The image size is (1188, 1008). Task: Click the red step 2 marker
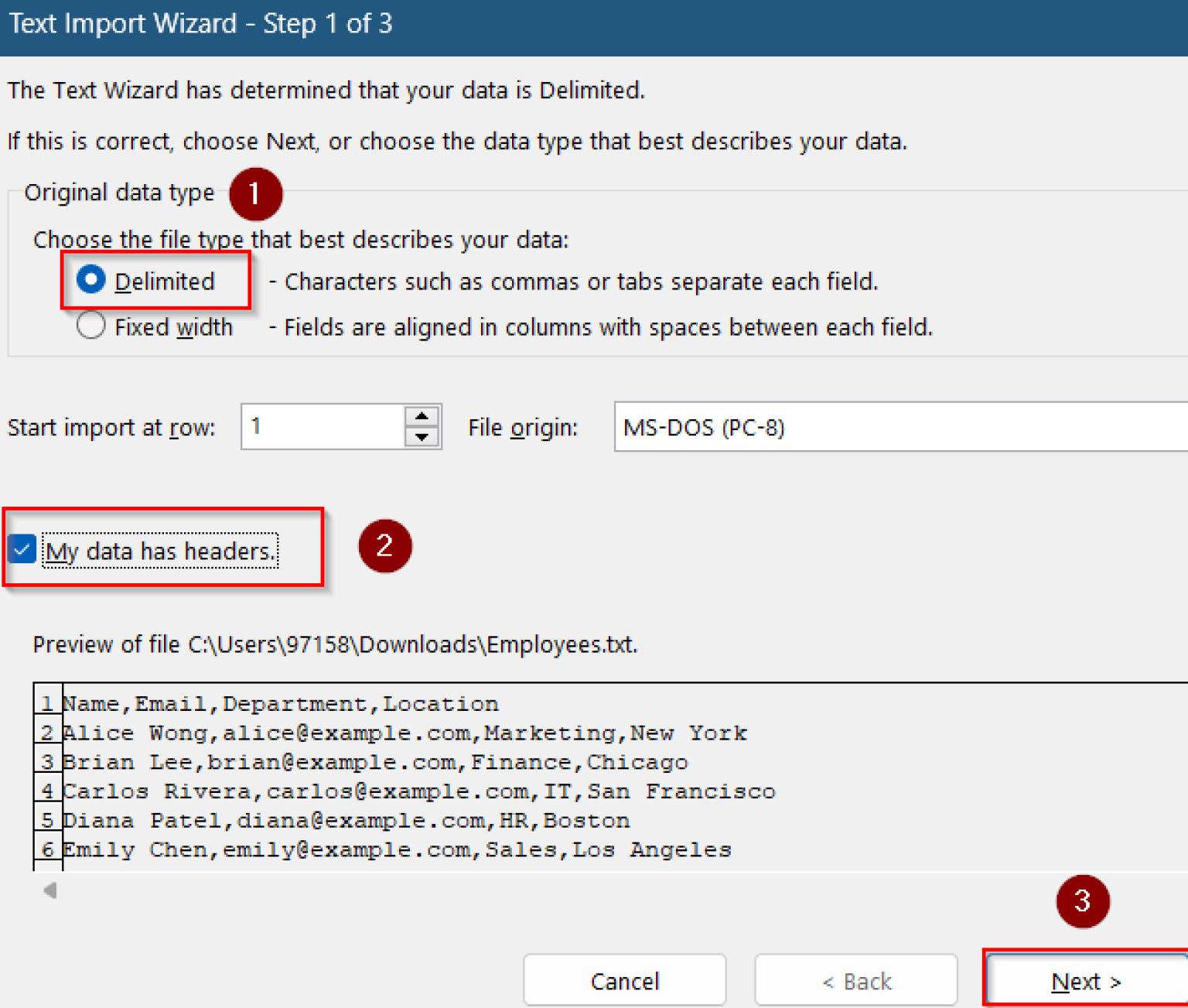coord(384,546)
